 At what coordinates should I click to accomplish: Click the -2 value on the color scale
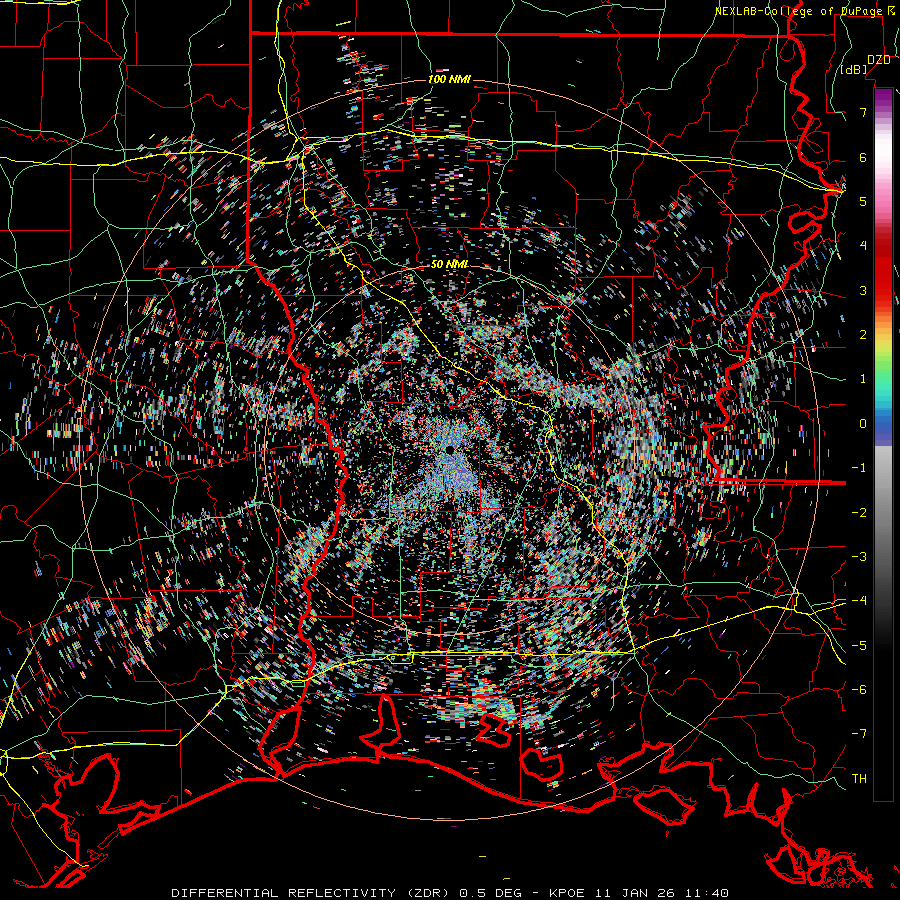(859, 512)
